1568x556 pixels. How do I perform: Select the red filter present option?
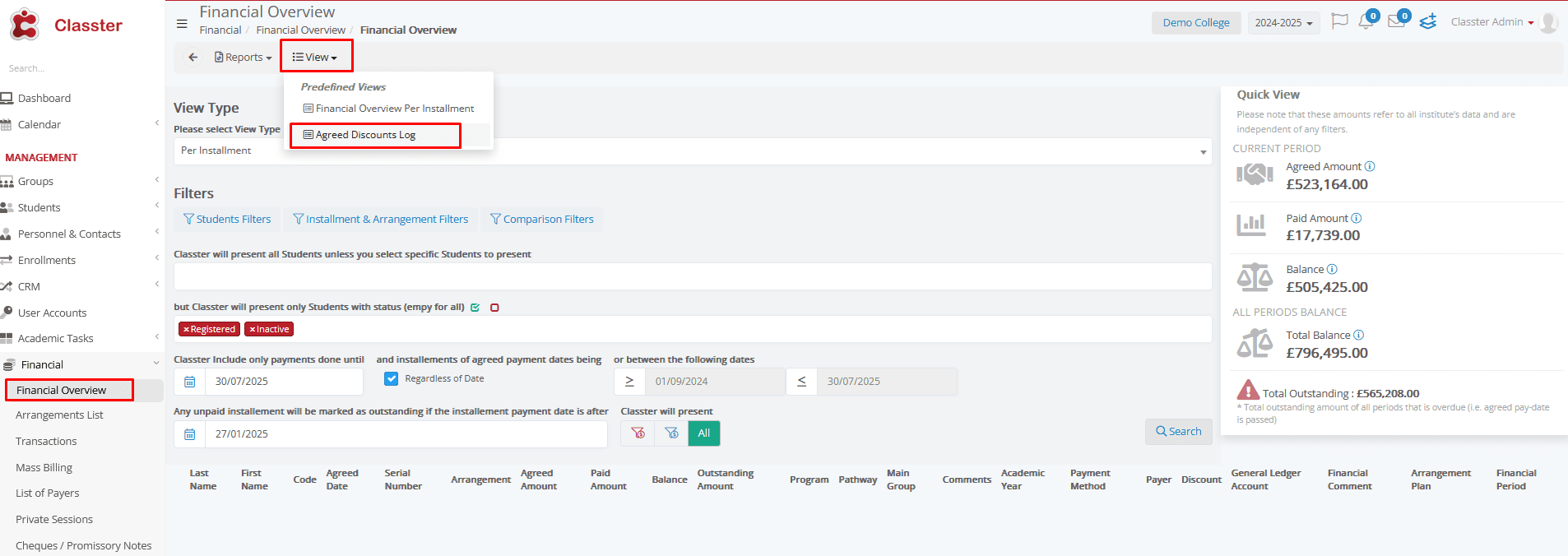[x=638, y=433]
